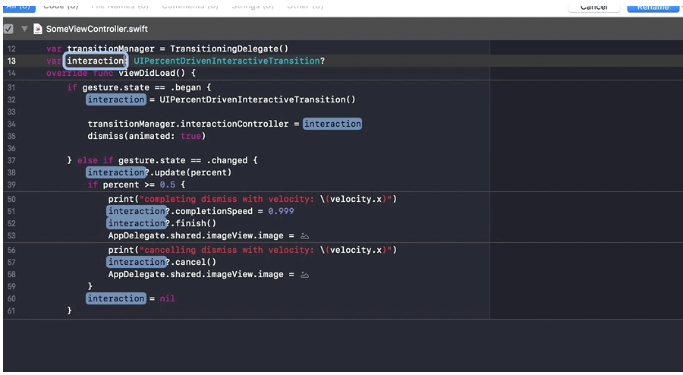Click highlighted interaction before cancel()

tap(136, 262)
